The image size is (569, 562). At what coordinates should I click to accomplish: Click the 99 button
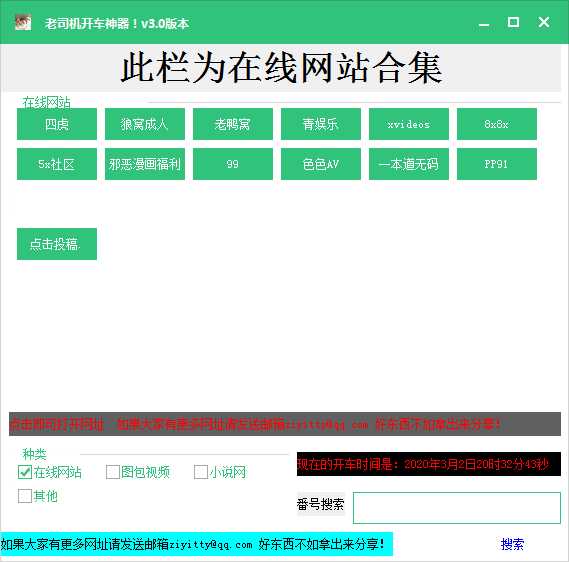point(233,164)
